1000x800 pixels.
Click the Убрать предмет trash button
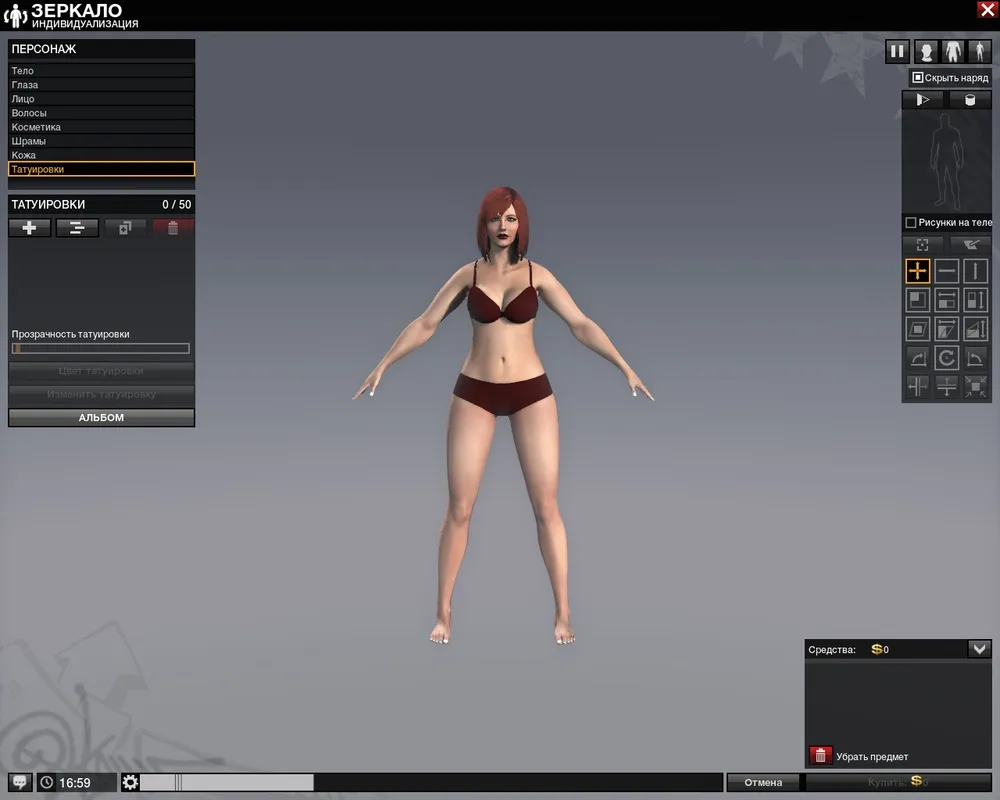tap(821, 756)
